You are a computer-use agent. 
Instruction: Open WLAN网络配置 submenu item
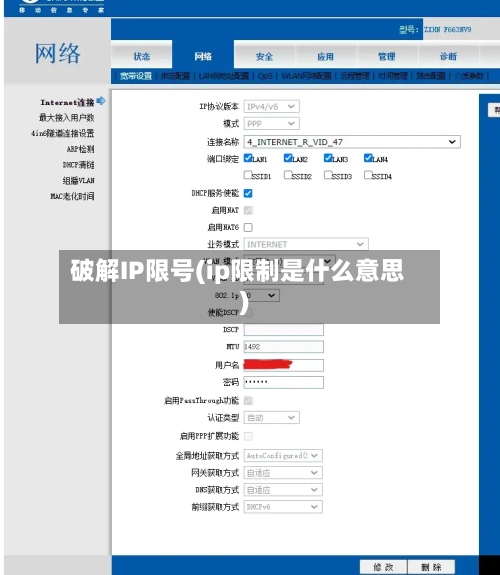[x=306, y=76]
